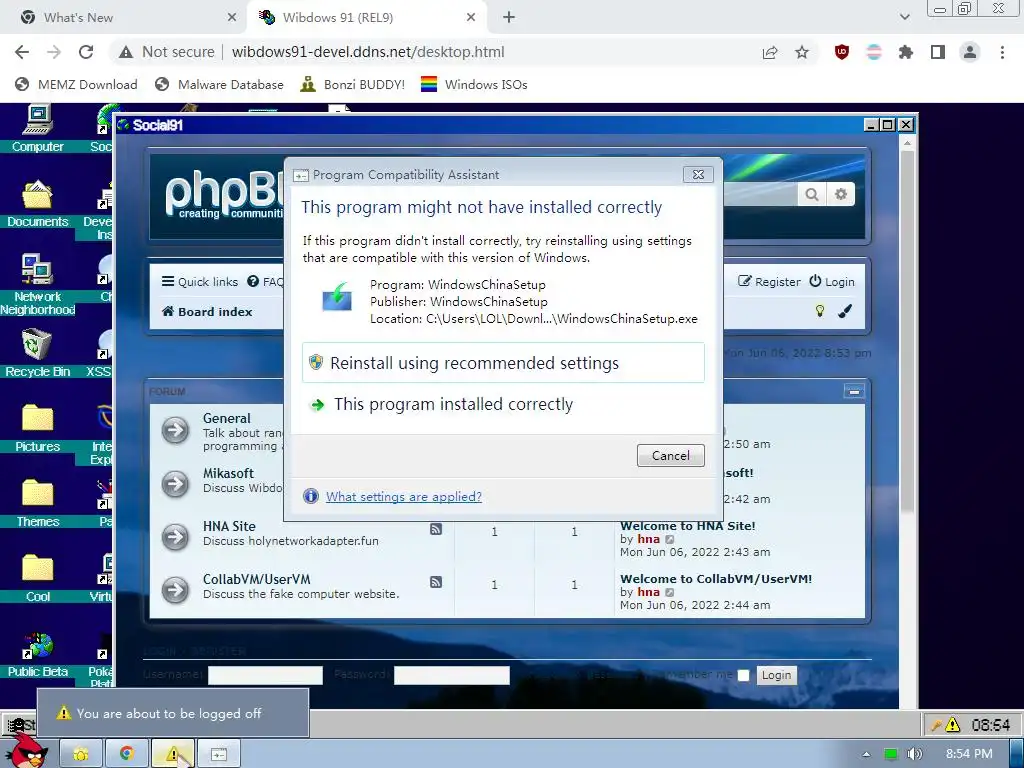Open a new browser tab
The image size is (1024, 768).
tap(509, 18)
